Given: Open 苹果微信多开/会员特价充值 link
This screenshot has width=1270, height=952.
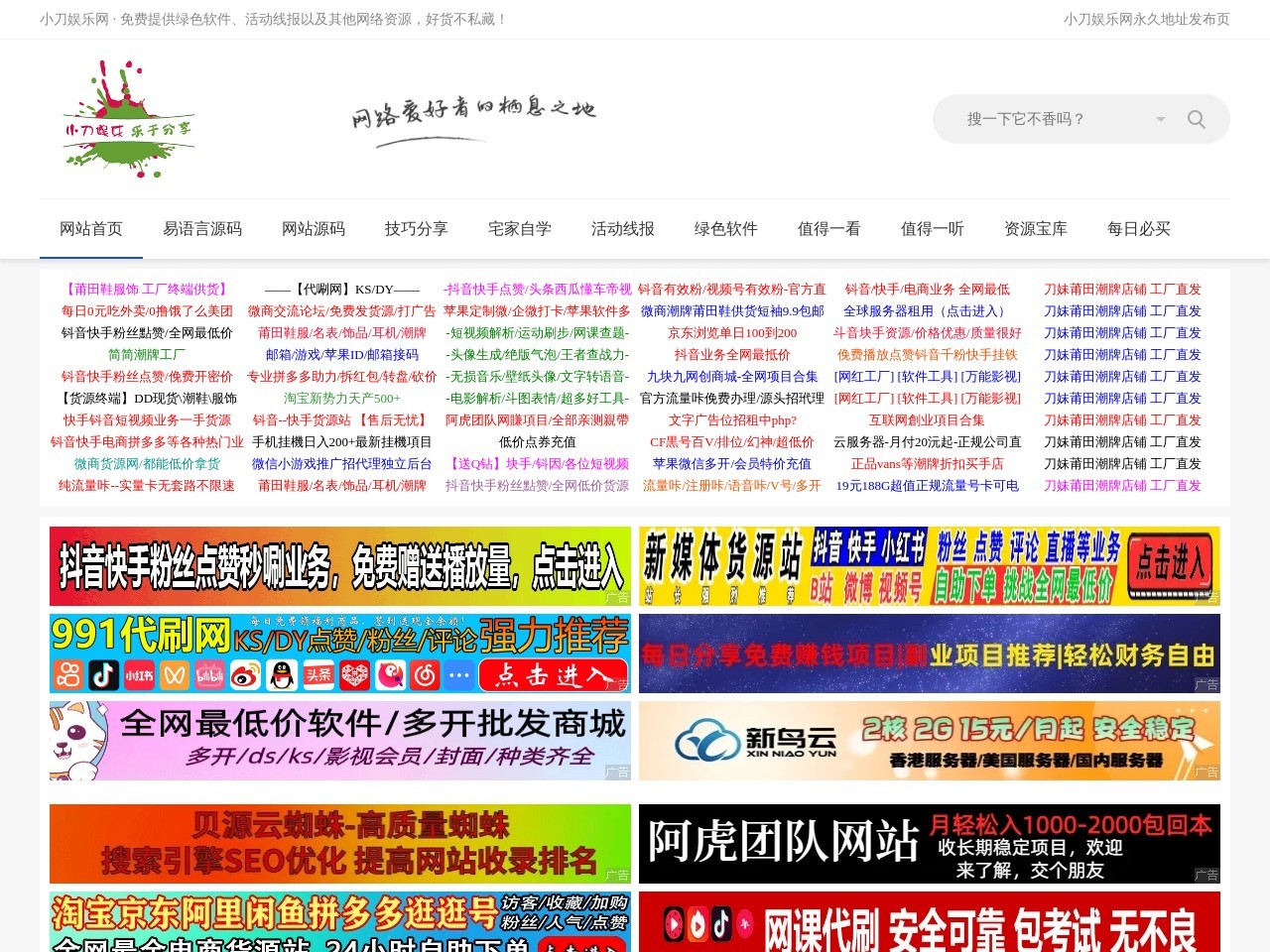Looking at the screenshot, I should pyautogui.click(x=732, y=464).
